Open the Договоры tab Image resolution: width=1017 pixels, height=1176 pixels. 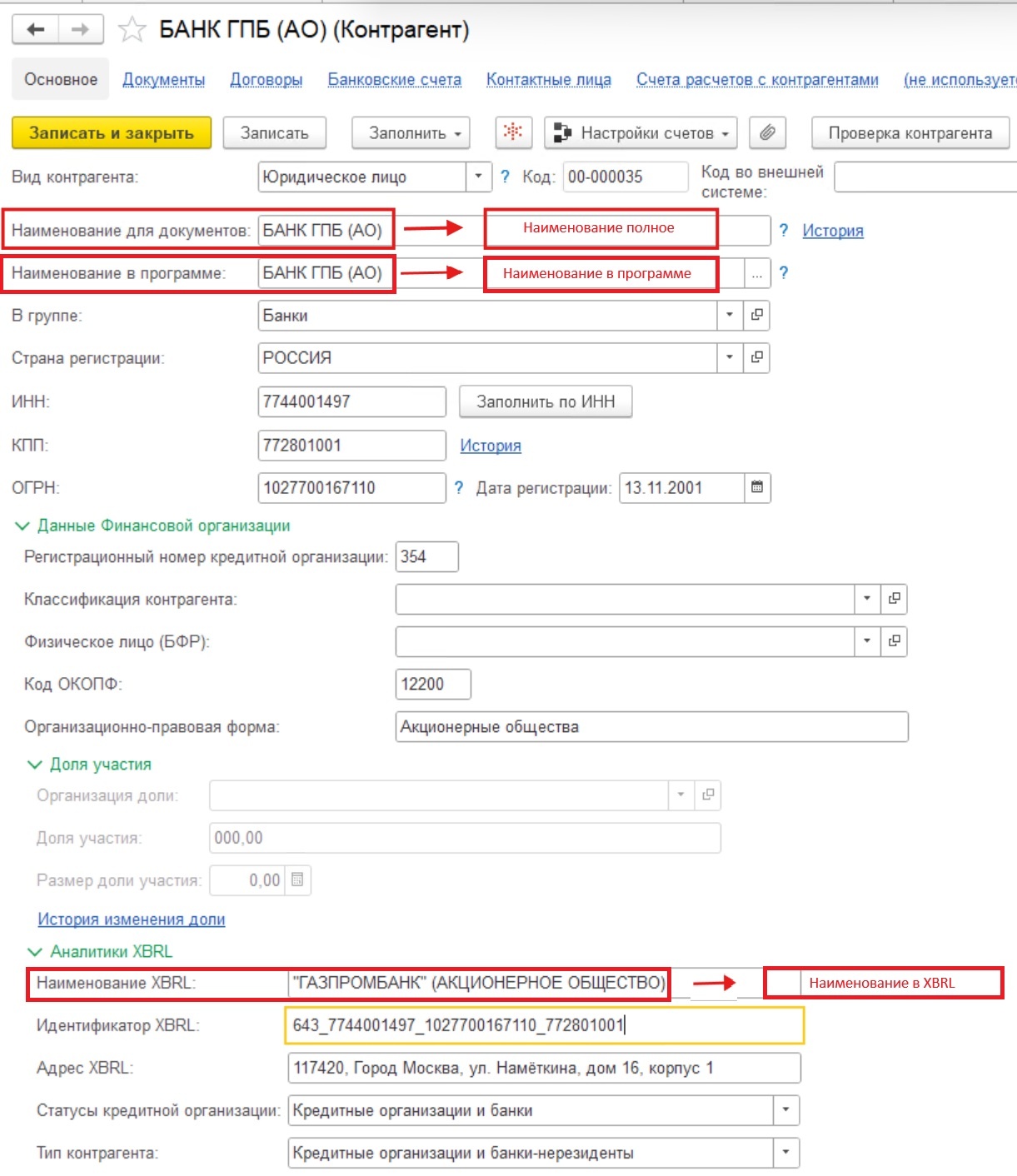[266, 80]
